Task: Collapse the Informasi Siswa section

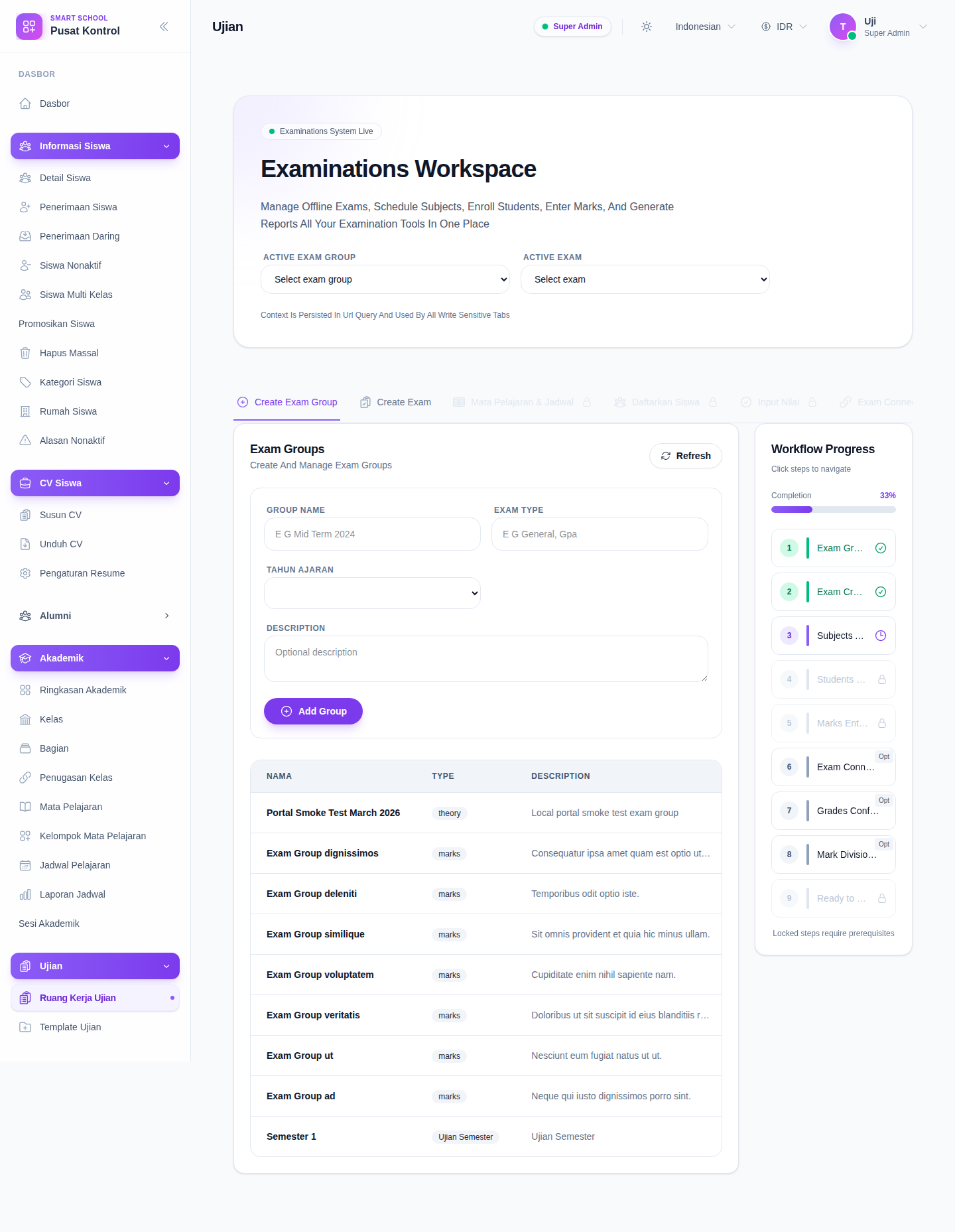Action: (x=95, y=146)
